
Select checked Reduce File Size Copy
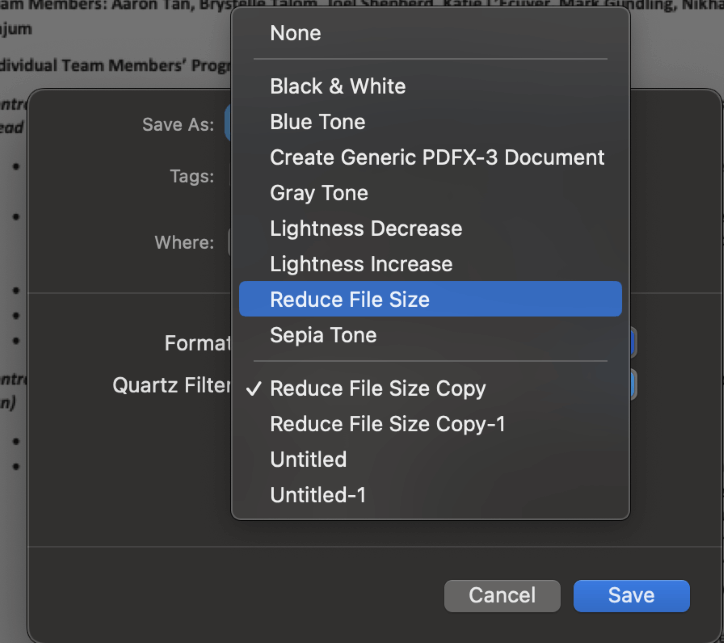(x=377, y=389)
